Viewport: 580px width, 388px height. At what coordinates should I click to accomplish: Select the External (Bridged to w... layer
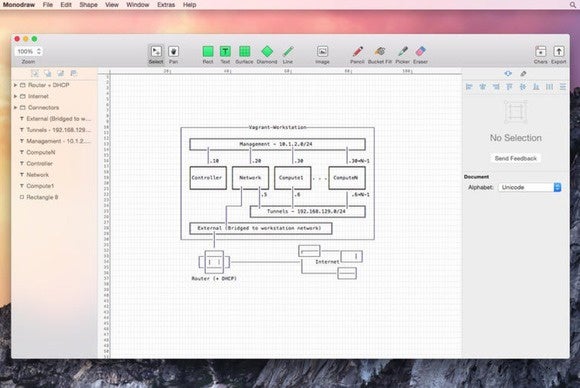click(x=55, y=119)
